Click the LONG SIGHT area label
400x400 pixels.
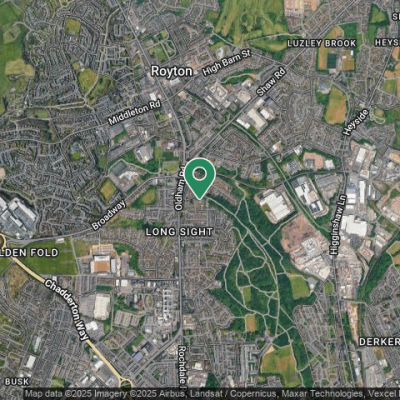click(179, 232)
